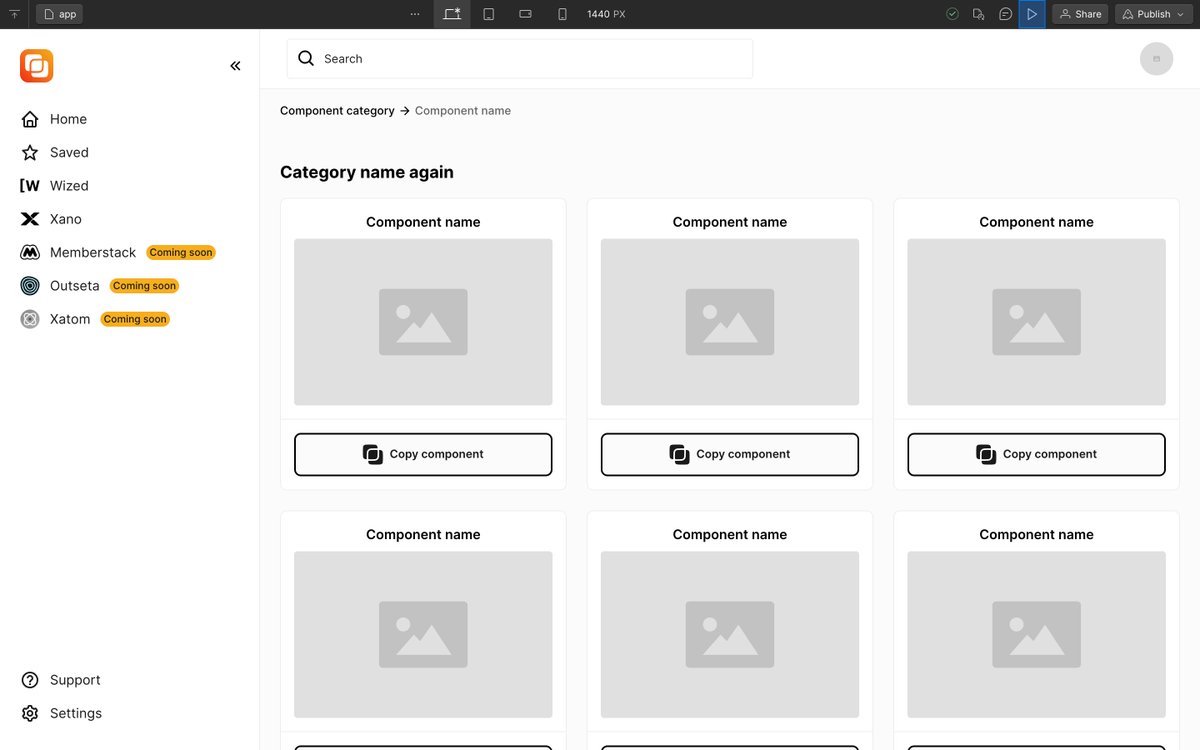This screenshot has width=1200, height=750.
Task: Click Outseta's Coming soon badge
Action: [144, 286]
